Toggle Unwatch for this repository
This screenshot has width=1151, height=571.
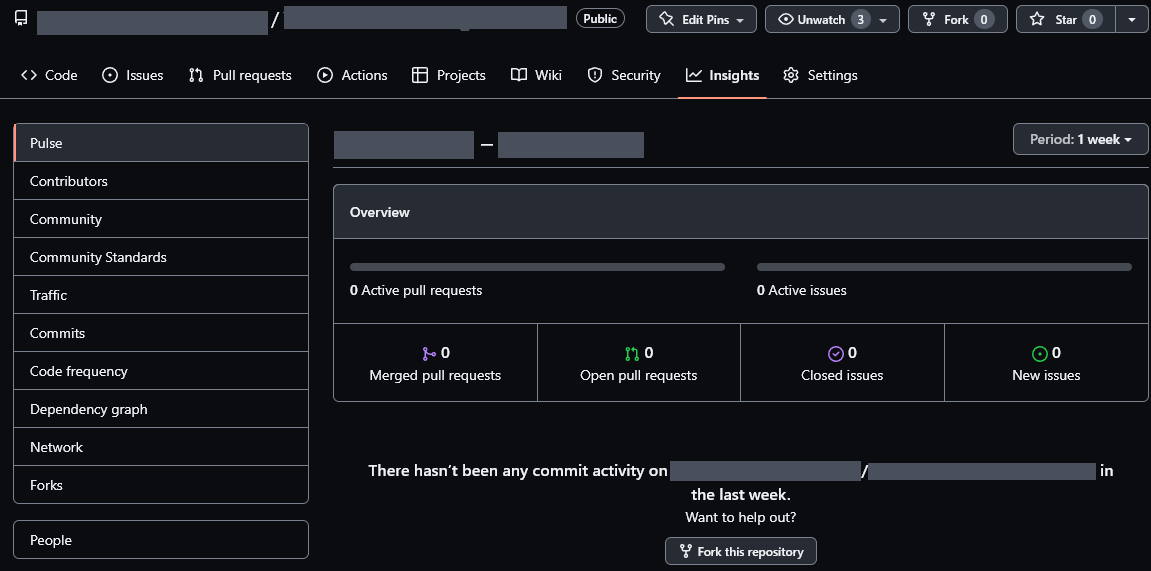(x=832, y=19)
